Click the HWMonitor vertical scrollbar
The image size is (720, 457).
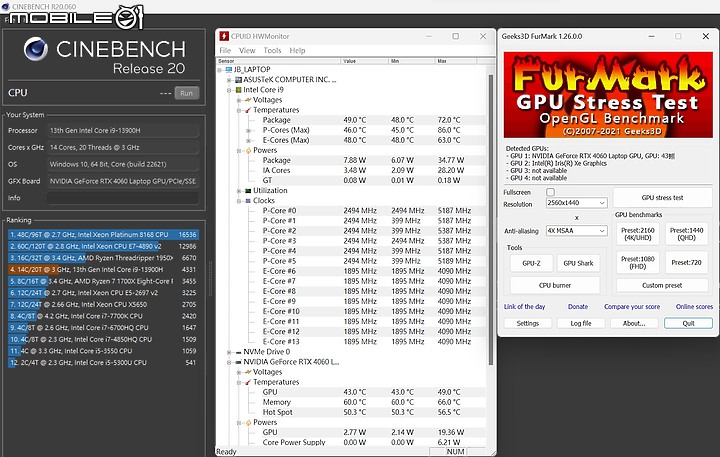(x=490, y=220)
